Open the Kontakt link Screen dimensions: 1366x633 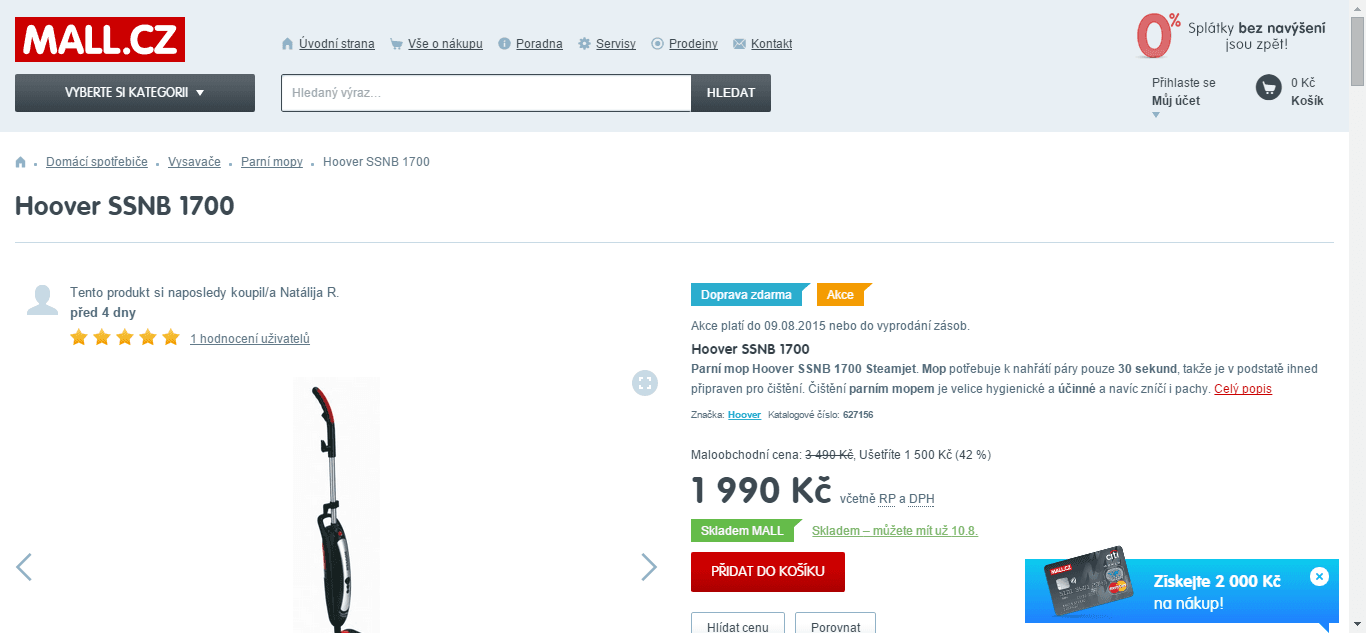[x=771, y=44]
